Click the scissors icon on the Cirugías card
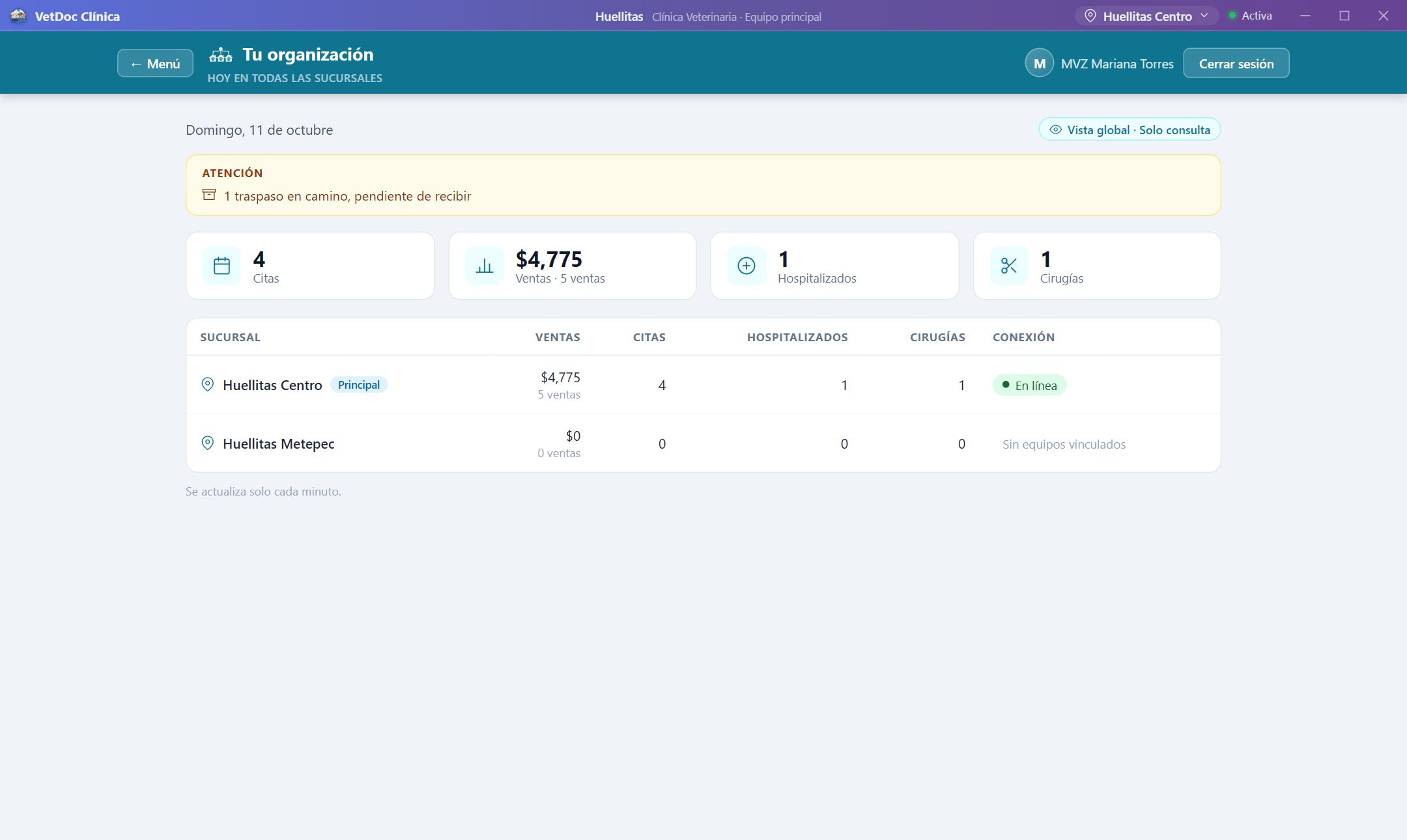The width and height of the screenshot is (1407, 840). click(x=1009, y=266)
